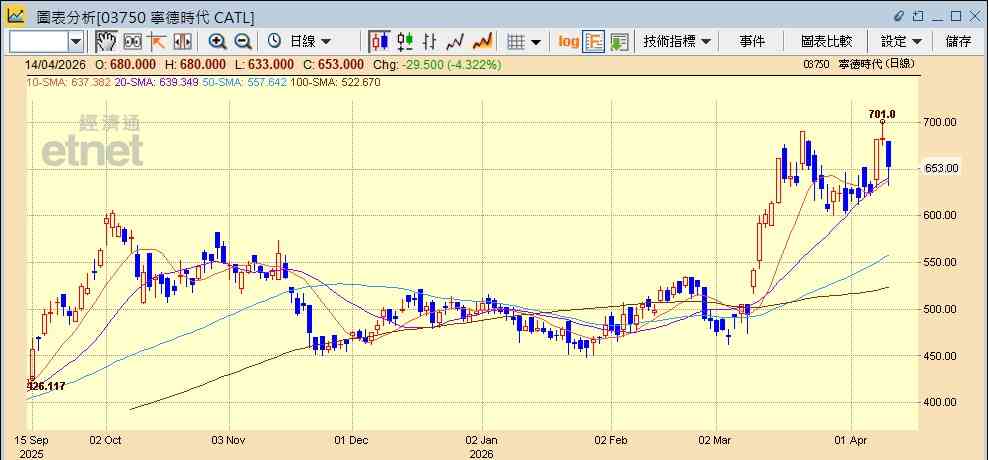
Task: Click the 儲存 save button
Action: pyautogui.click(x=958, y=42)
